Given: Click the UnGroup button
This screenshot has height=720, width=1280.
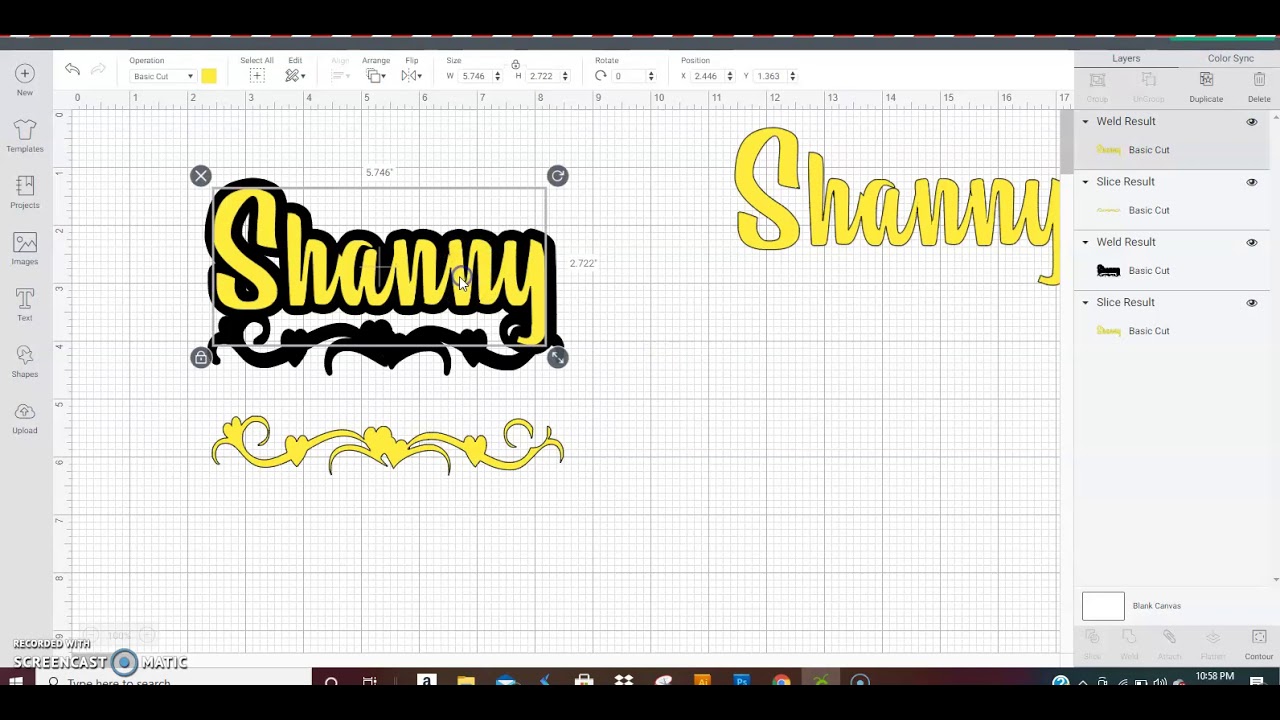Looking at the screenshot, I should pos(1148,86).
